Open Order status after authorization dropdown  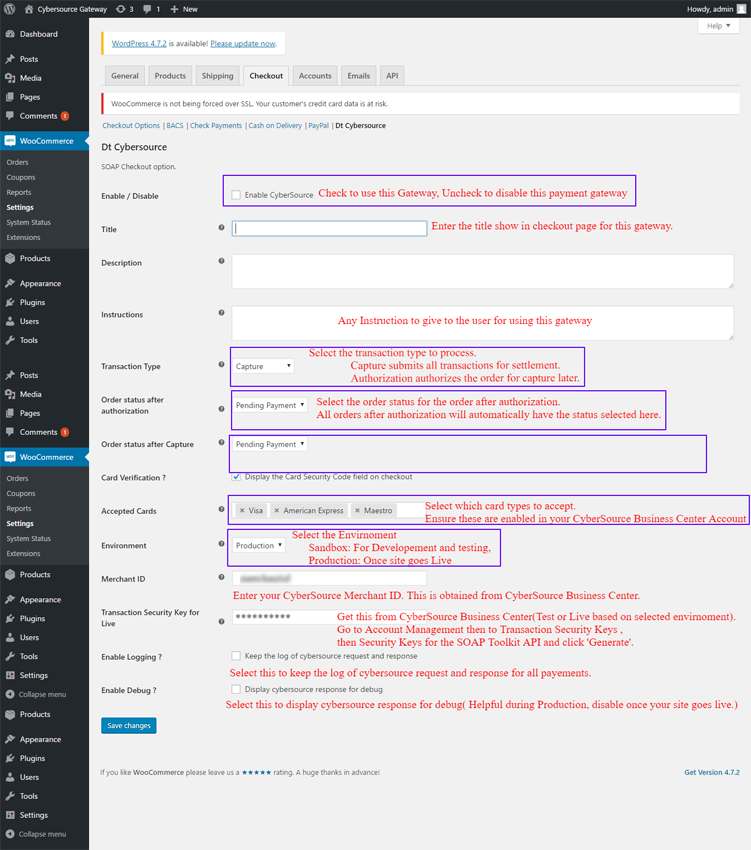pyautogui.click(x=270, y=405)
